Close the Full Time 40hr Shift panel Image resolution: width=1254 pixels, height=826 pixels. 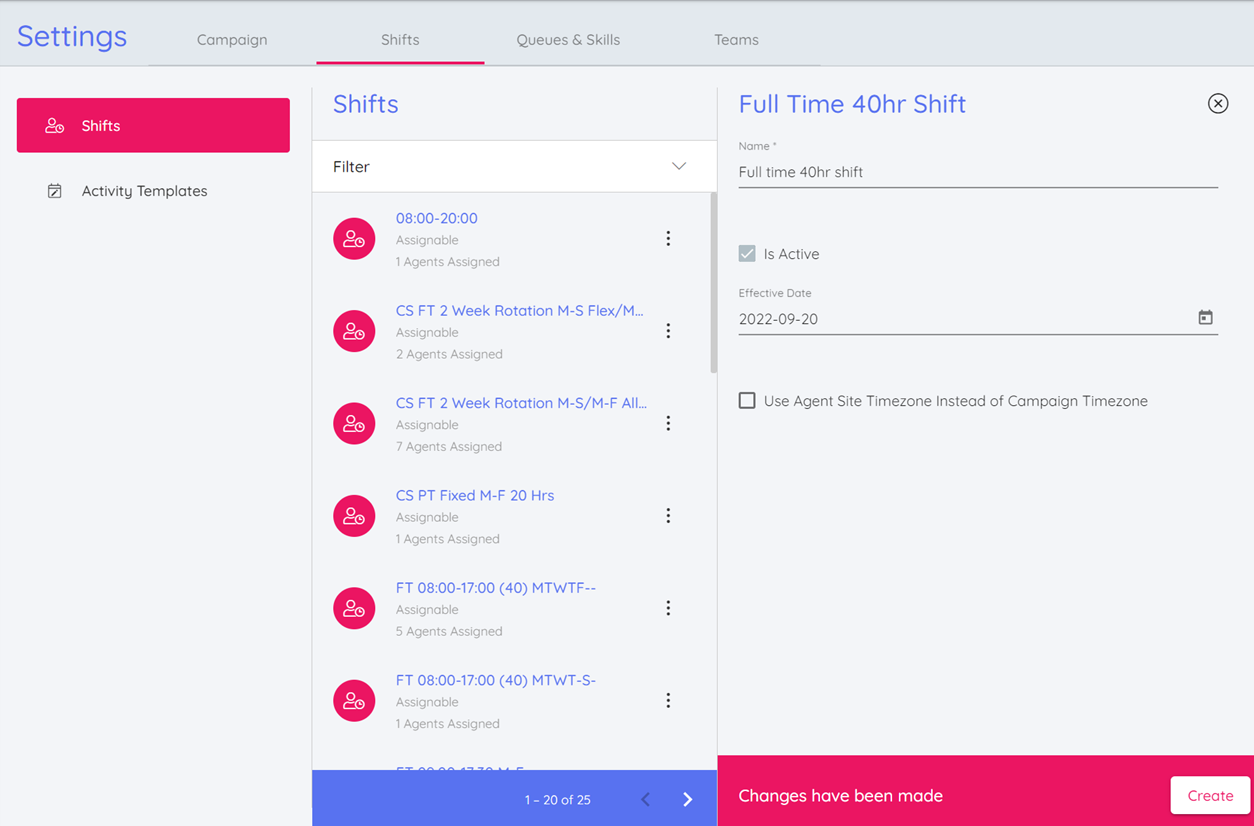[x=1217, y=104]
